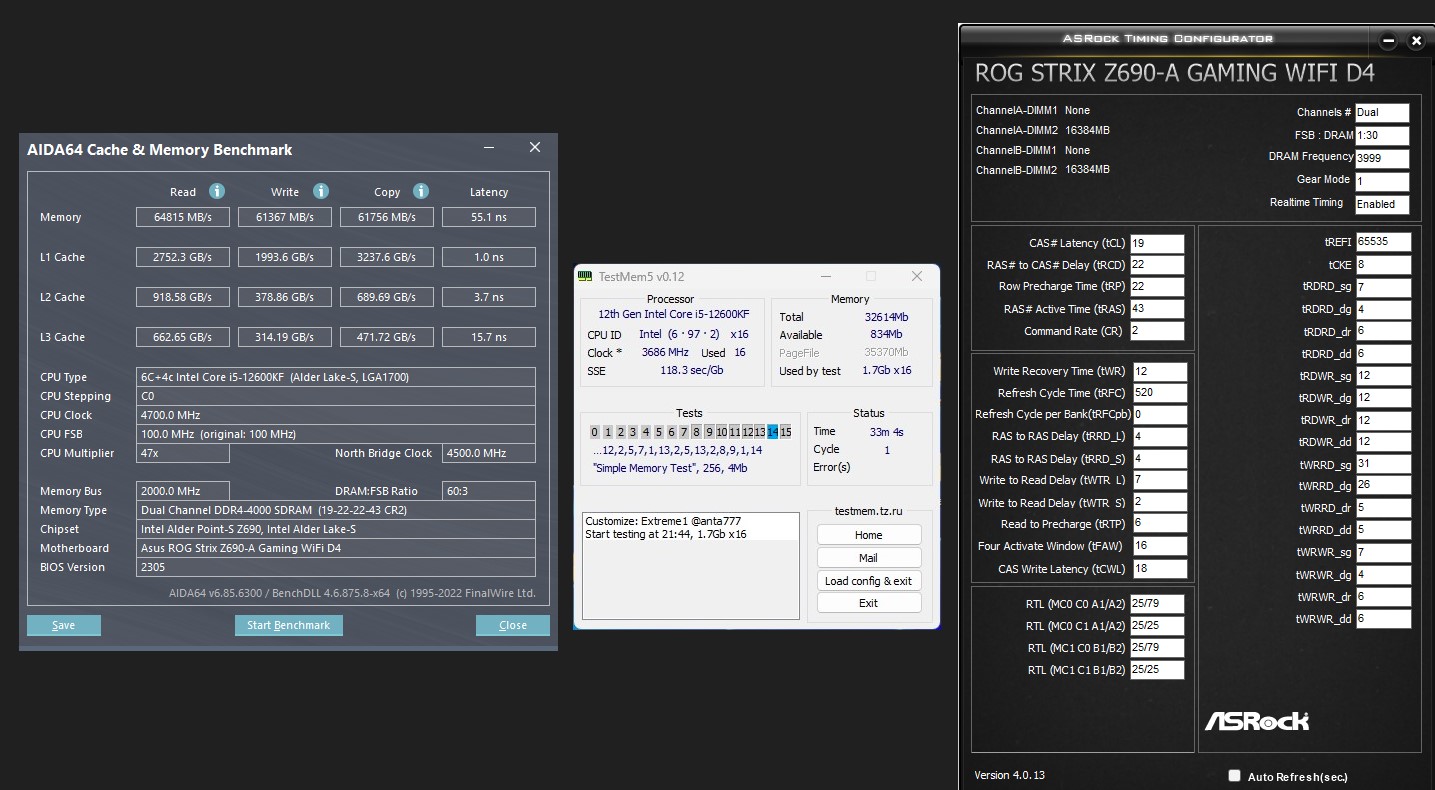Viewport: 1435px width, 790px height.
Task: Click Load config & exit in TestMem5
Action: click(x=869, y=581)
